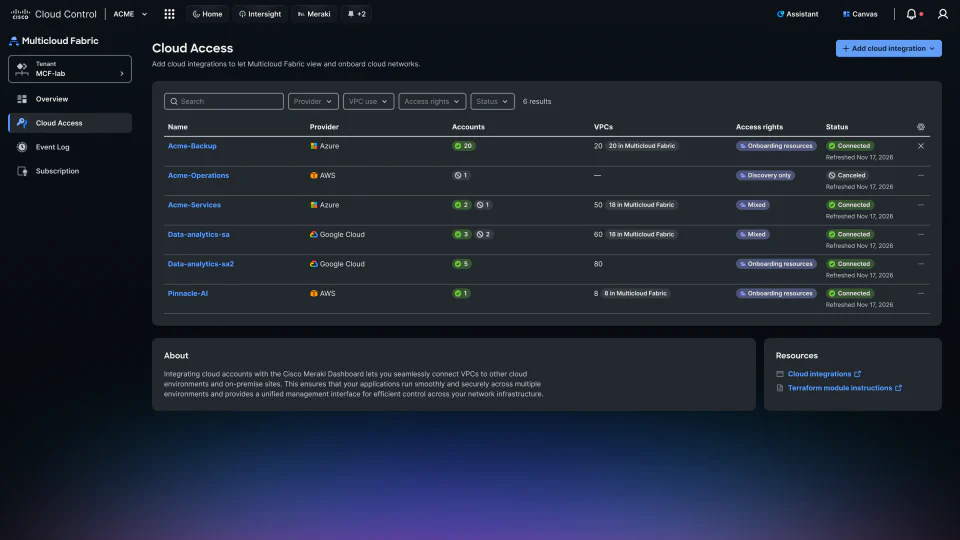Open the Access rights filter dropdown
Screen dimensions: 960x540
[432, 102]
